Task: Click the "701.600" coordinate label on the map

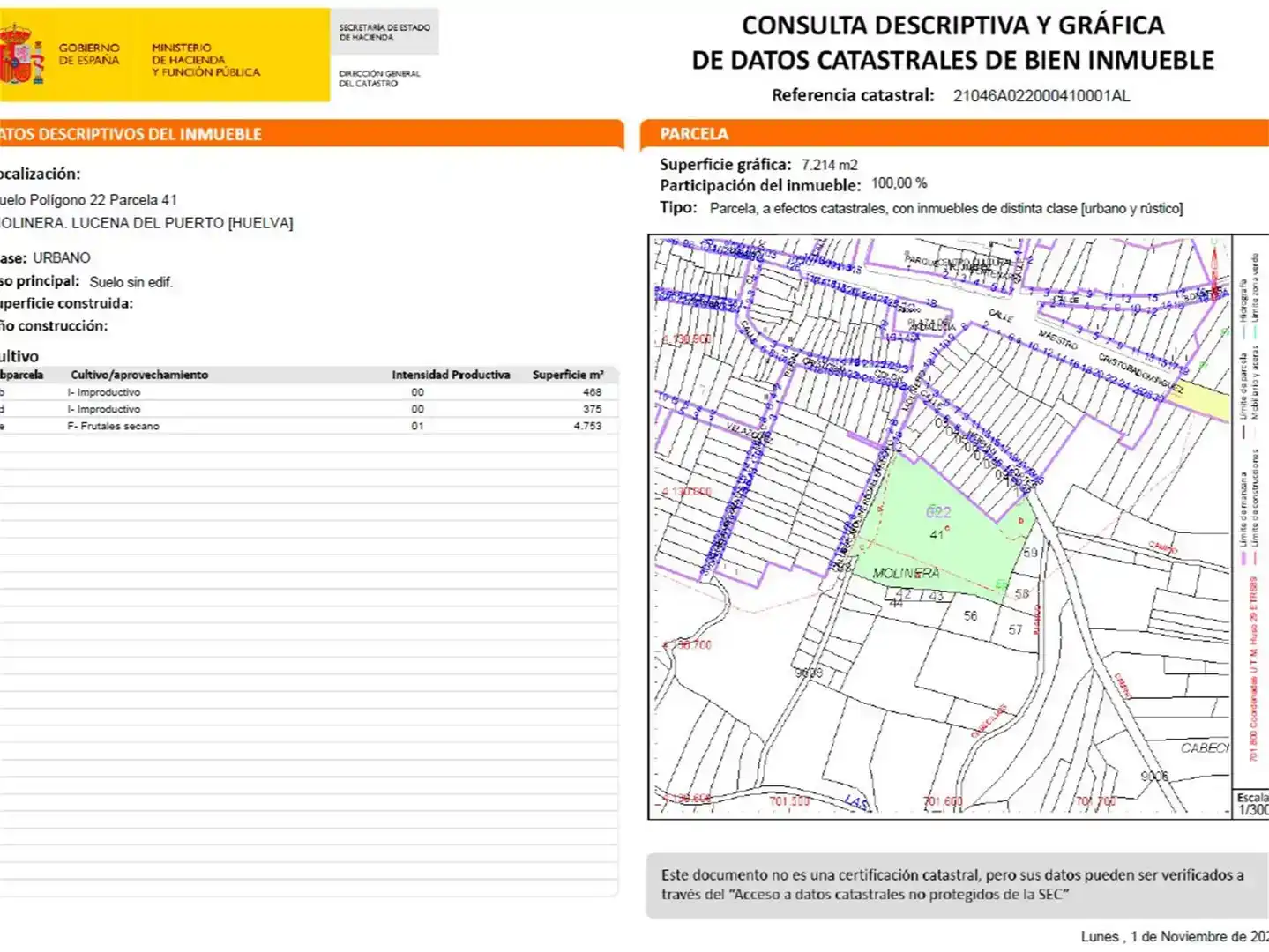Action: 943,801
